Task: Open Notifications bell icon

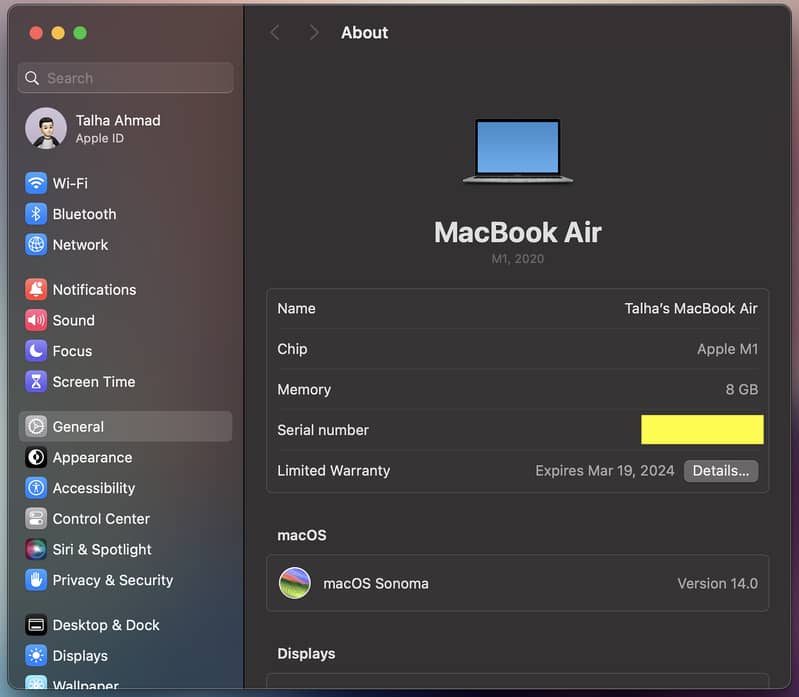Action: [36, 290]
